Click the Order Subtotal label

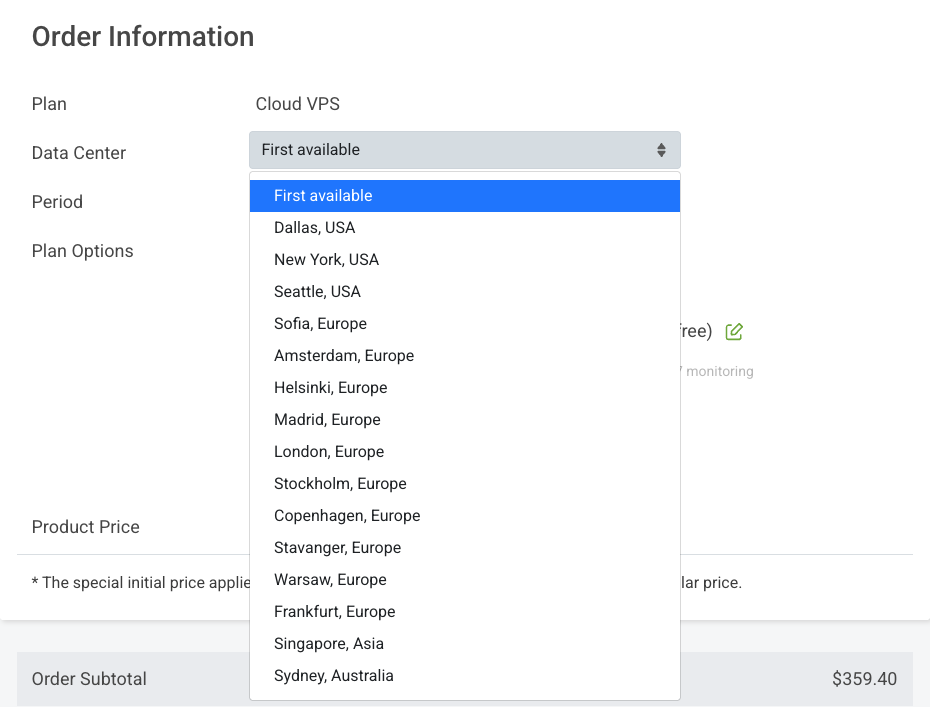pos(89,679)
